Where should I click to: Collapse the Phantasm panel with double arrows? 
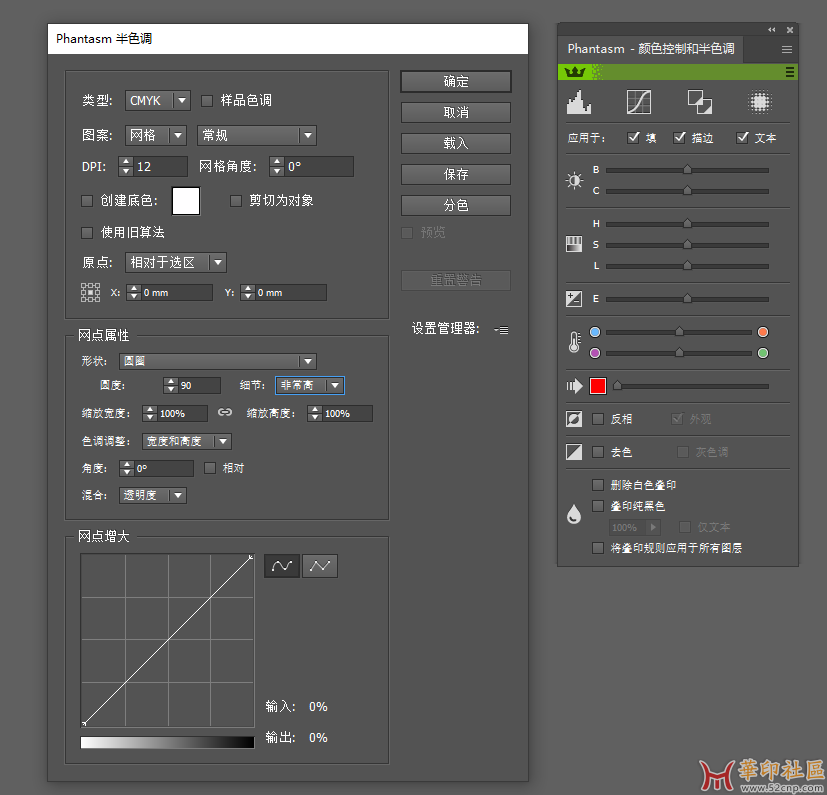coord(772,30)
